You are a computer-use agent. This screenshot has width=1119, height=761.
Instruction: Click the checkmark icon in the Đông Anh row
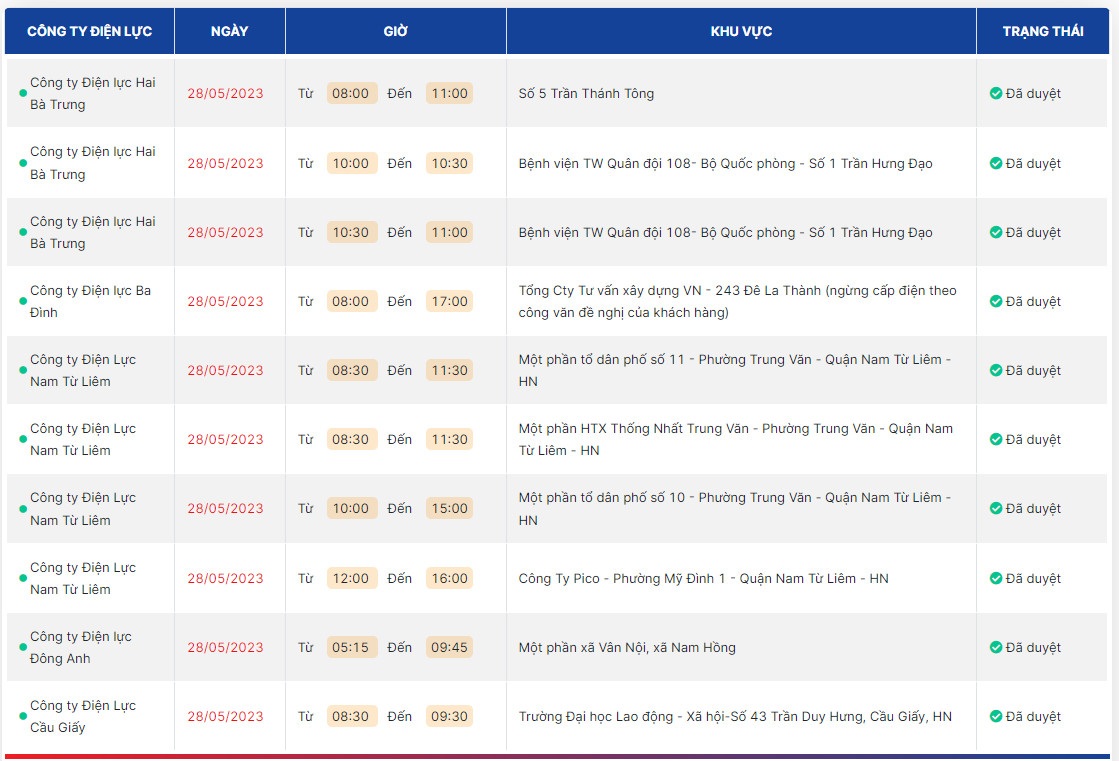[995, 647]
